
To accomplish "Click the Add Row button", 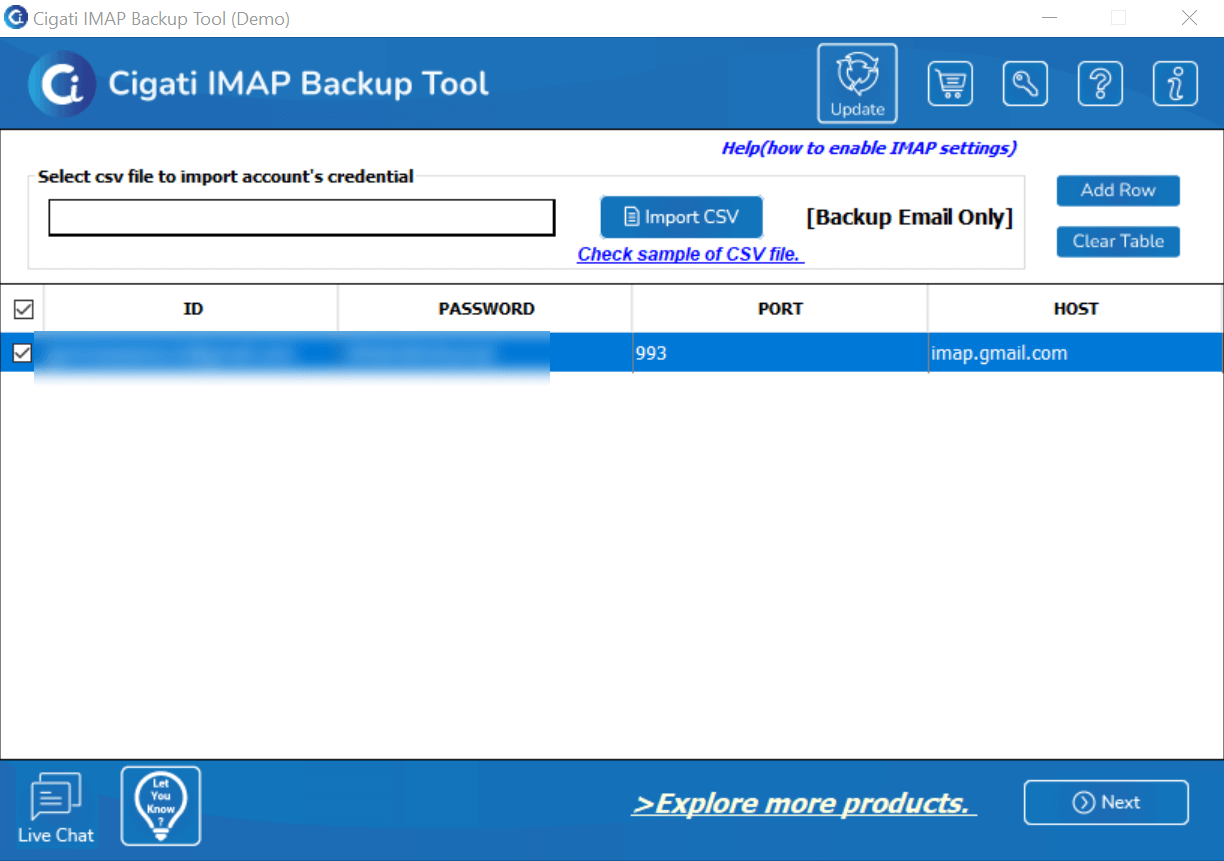I will coord(1118,190).
